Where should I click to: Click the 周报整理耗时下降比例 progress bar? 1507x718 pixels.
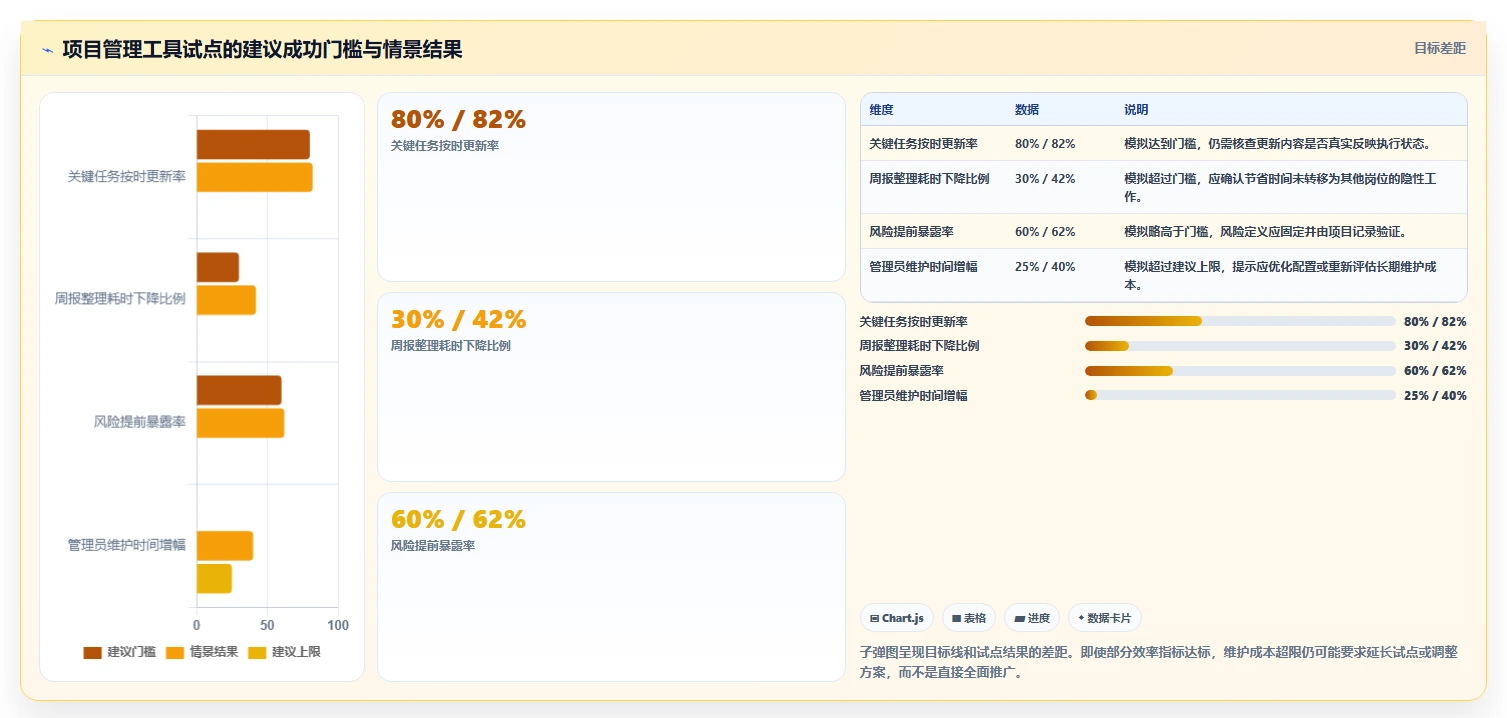point(1240,346)
